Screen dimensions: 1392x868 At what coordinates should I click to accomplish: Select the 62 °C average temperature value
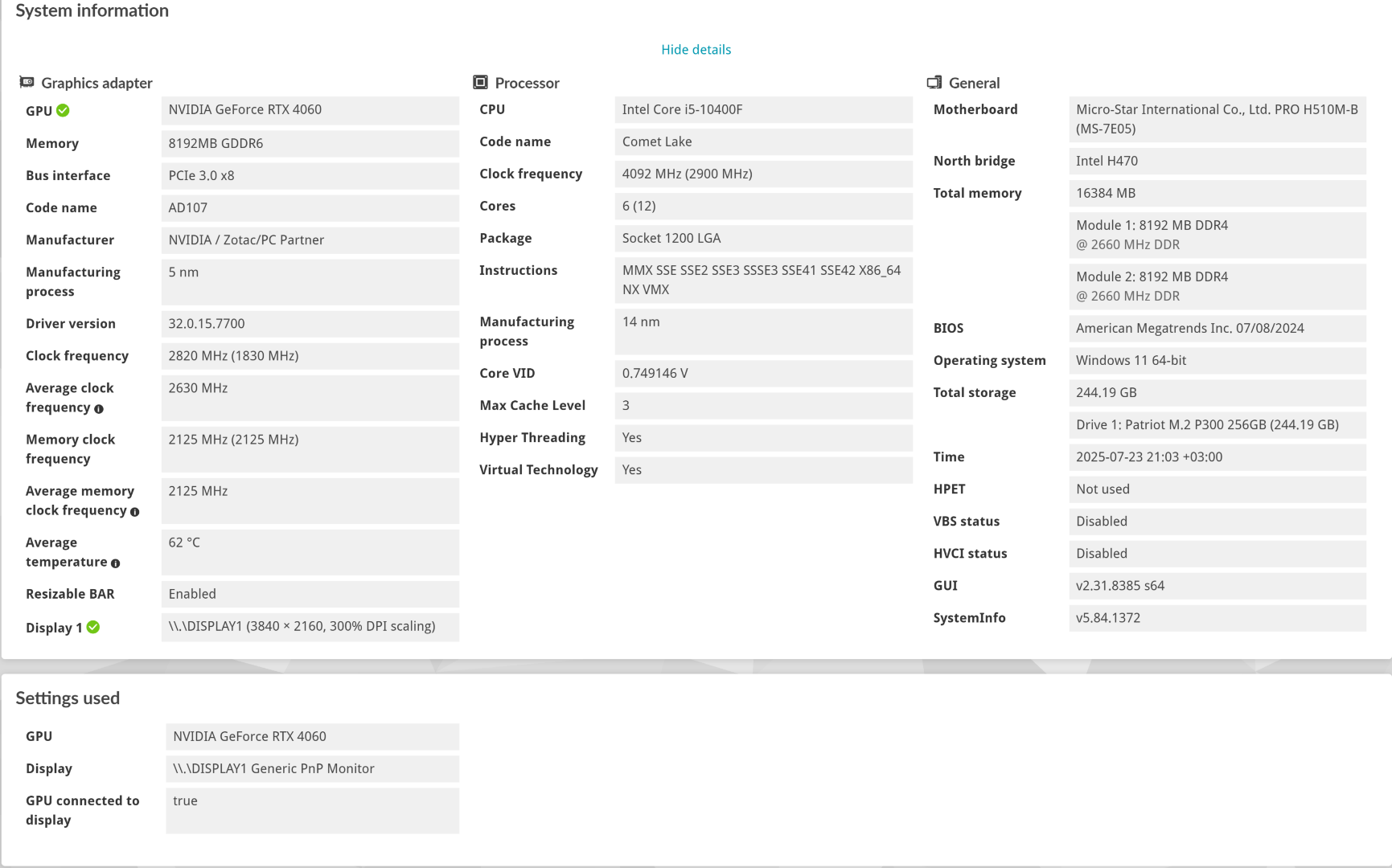(x=310, y=552)
